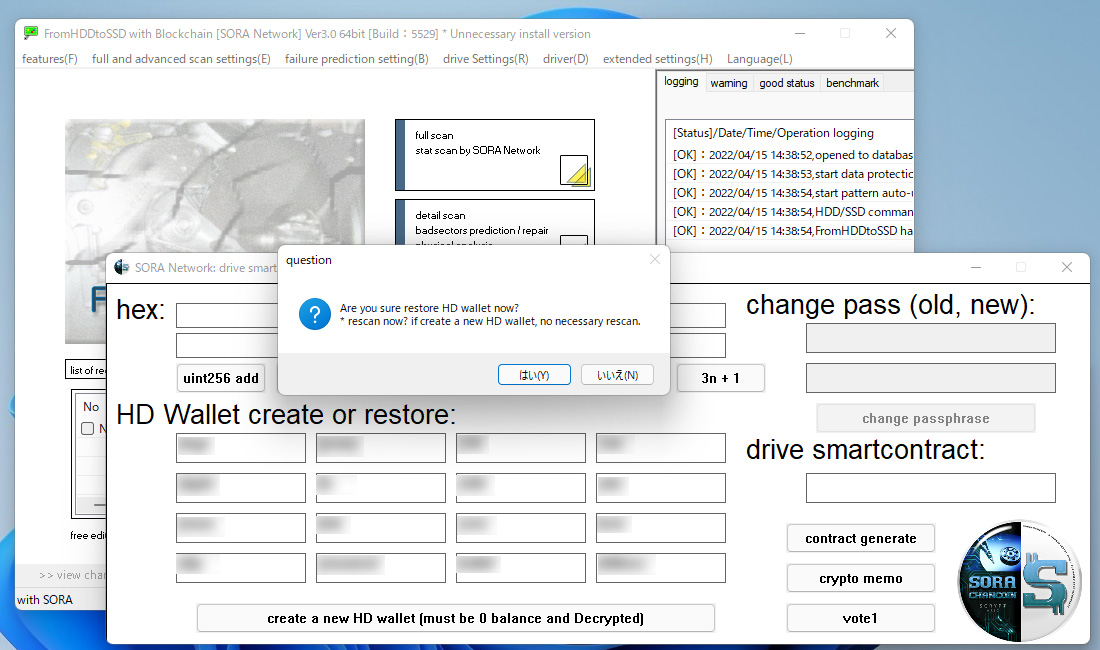
Task: Toggle the checkbox under the No column
Action: click(x=88, y=428)
